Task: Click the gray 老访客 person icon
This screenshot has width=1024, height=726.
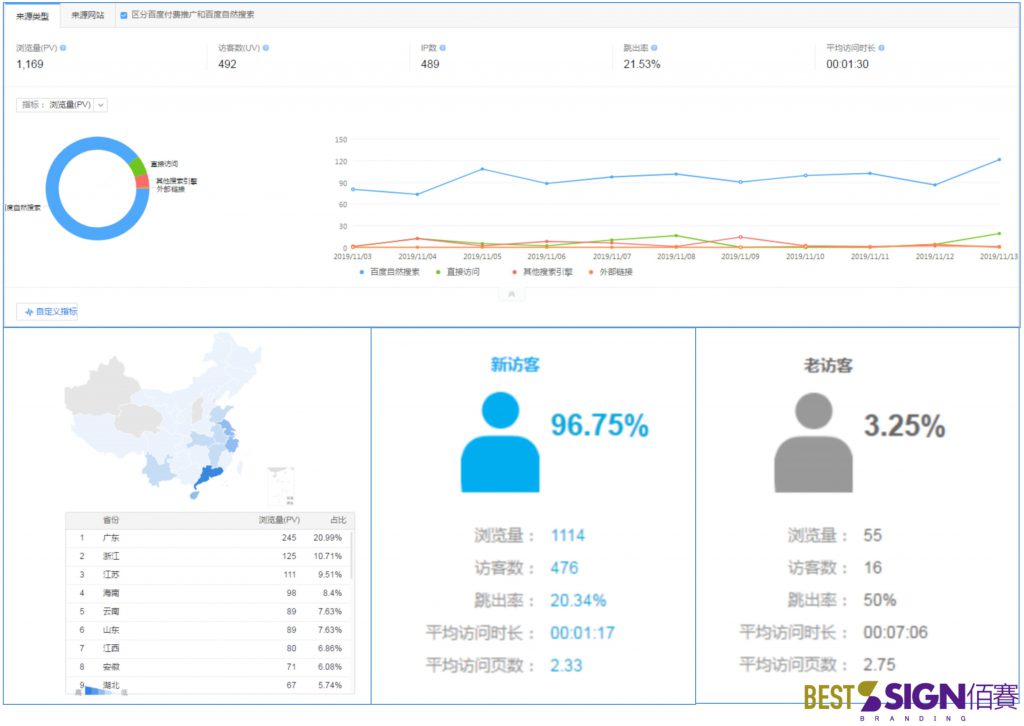Action: point(814,442)
